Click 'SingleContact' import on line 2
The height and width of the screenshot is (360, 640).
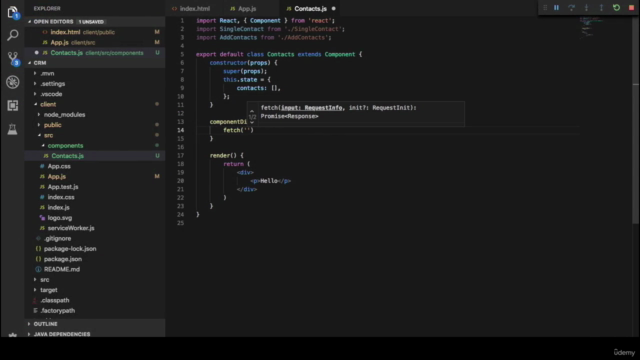pos(241,29)
